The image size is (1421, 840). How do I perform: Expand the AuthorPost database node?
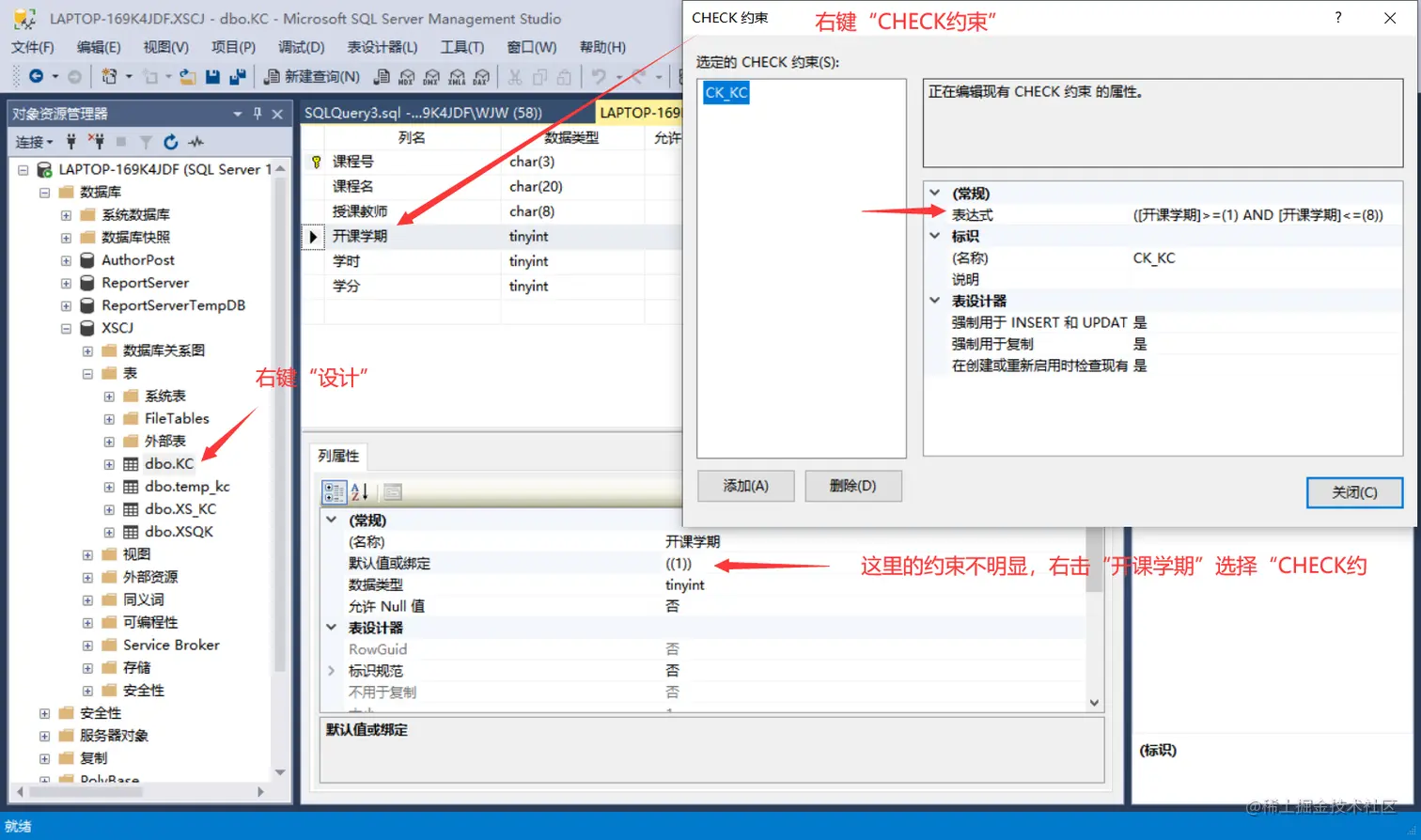point(66,260)
